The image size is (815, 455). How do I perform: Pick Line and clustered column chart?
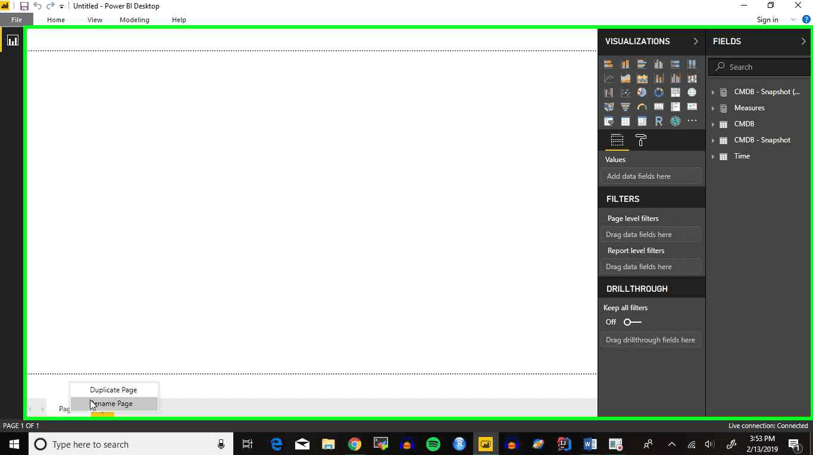(x=675, y=79)
